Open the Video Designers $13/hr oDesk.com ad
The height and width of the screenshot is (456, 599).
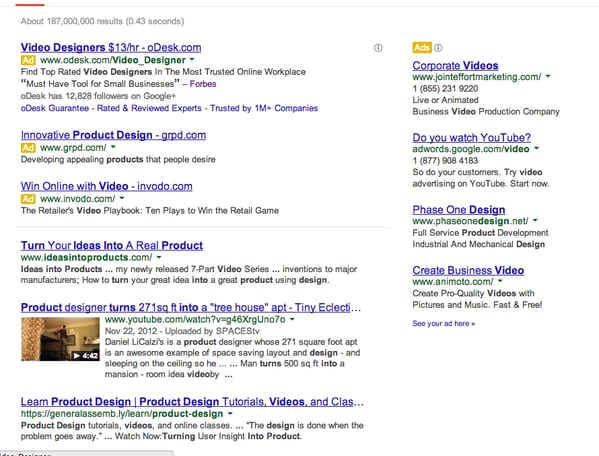pos(111,47)
